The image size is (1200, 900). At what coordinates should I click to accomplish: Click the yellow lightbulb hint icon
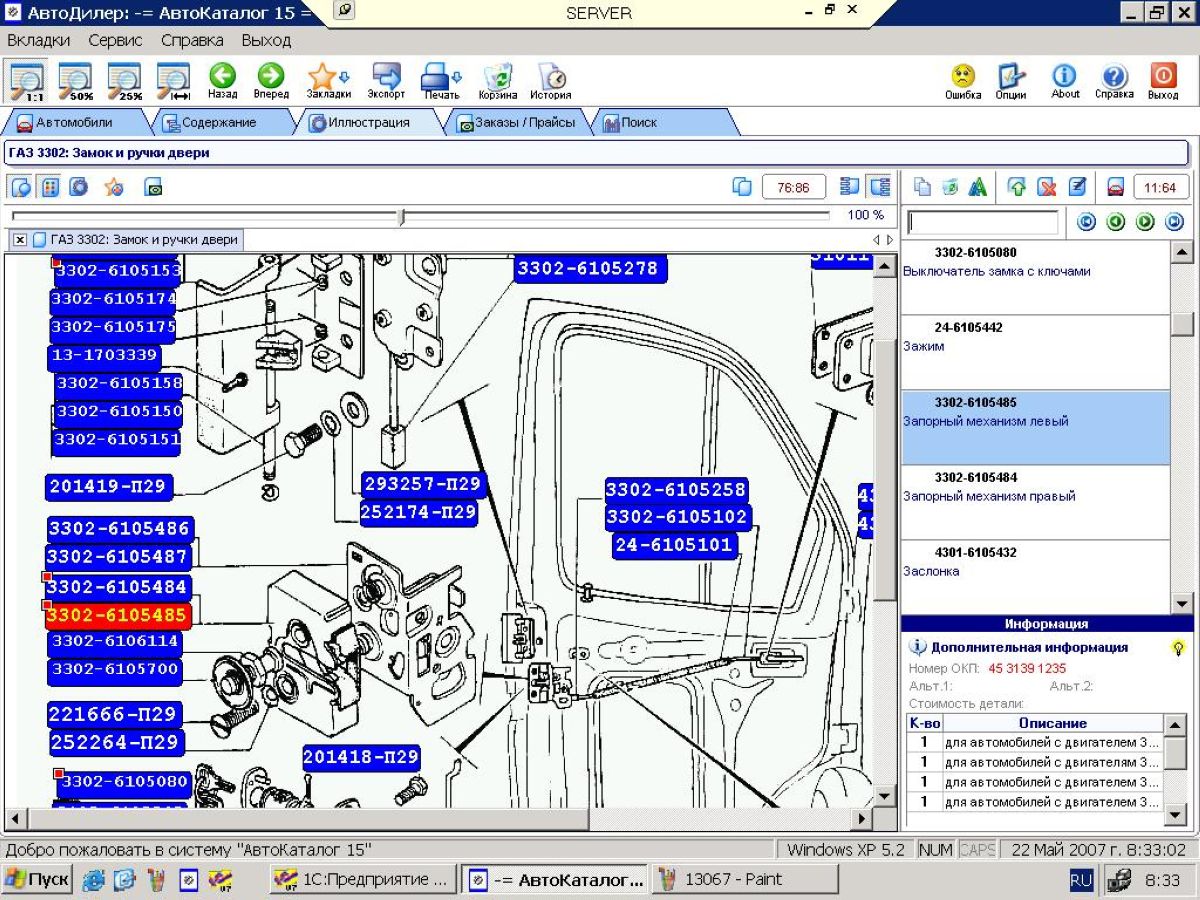tap(1179, 648)
